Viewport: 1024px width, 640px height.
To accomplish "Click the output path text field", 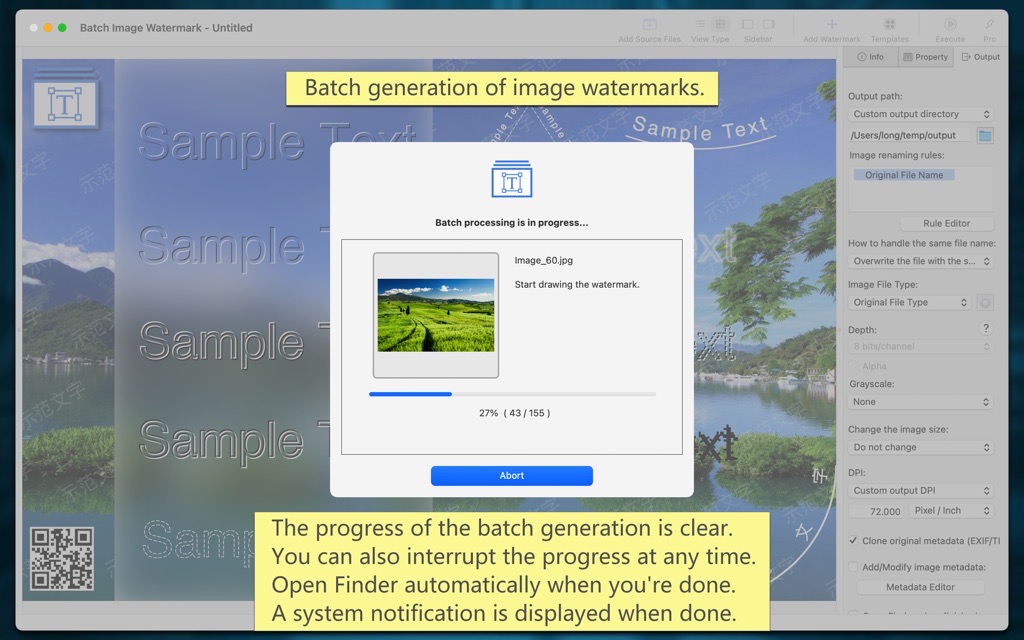I will coord(909,135).
